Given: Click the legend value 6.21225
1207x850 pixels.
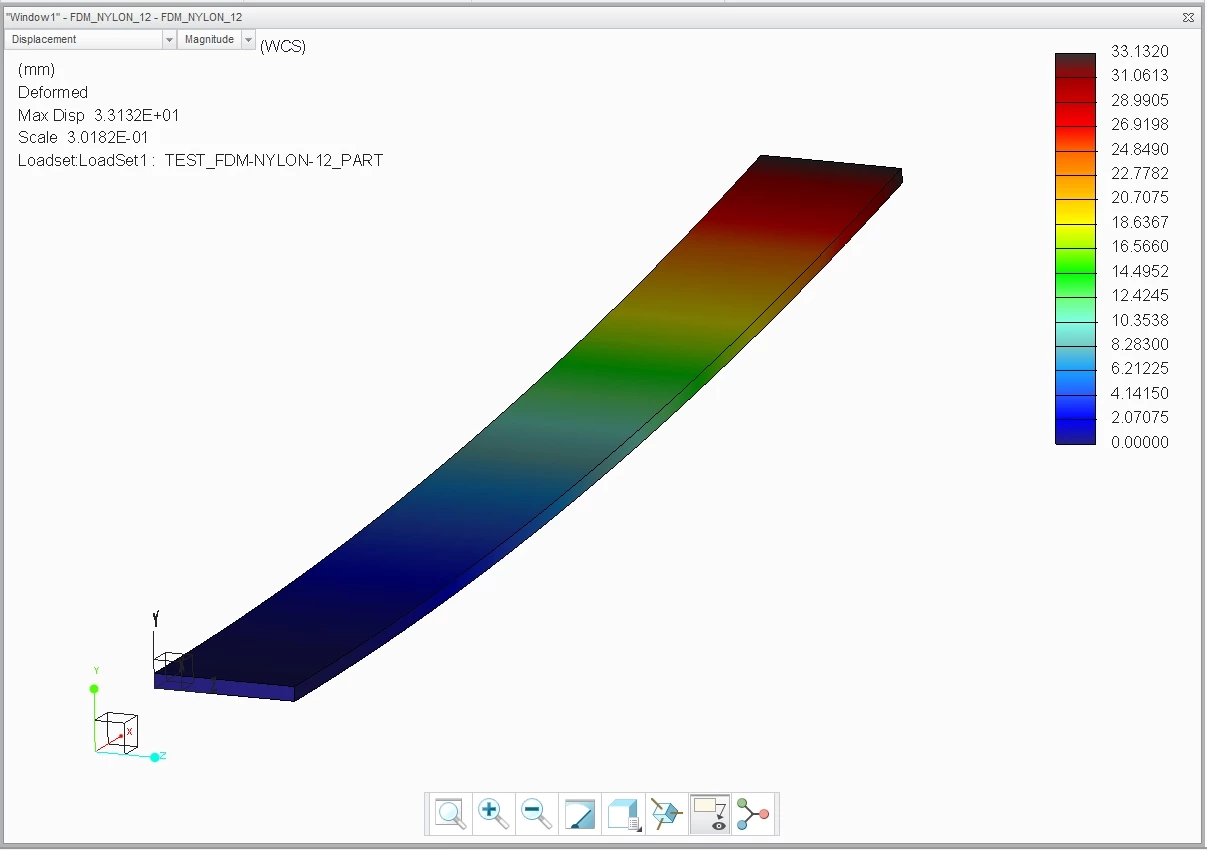Looking at the screenshot, I should 1140,368.
